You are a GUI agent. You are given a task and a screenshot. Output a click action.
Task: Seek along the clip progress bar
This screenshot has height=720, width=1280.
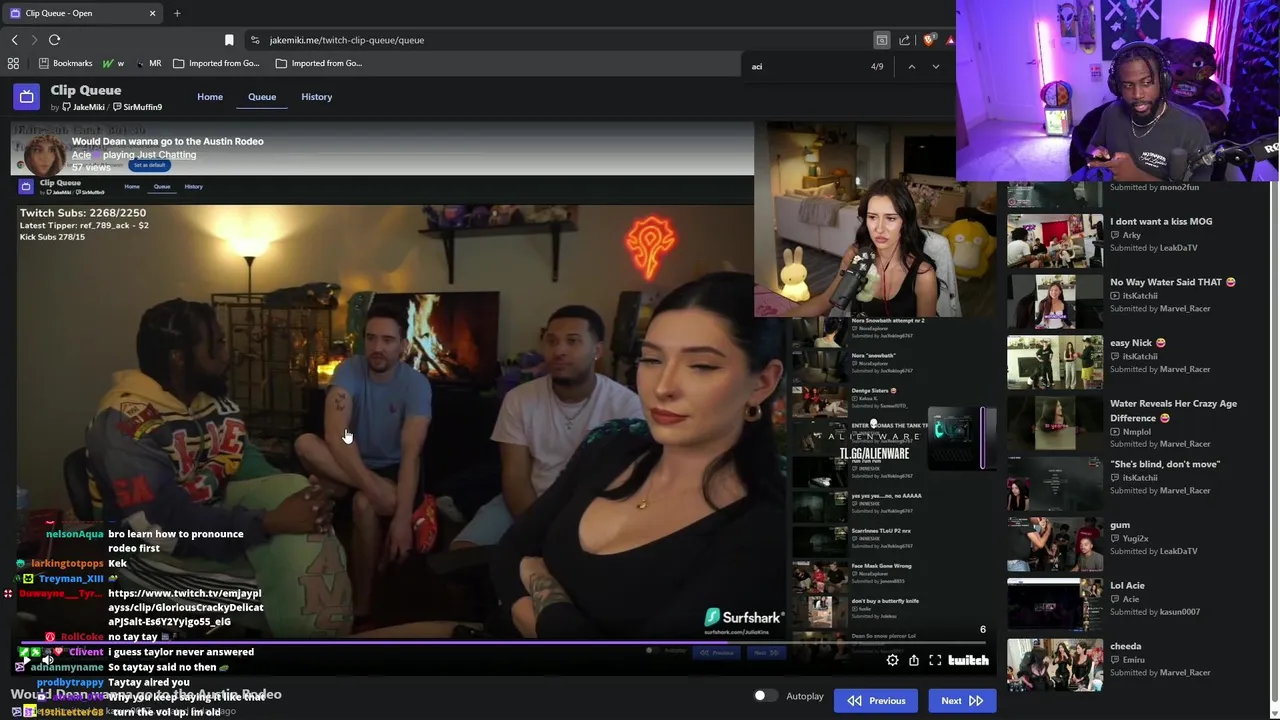[x=503, y=643]
